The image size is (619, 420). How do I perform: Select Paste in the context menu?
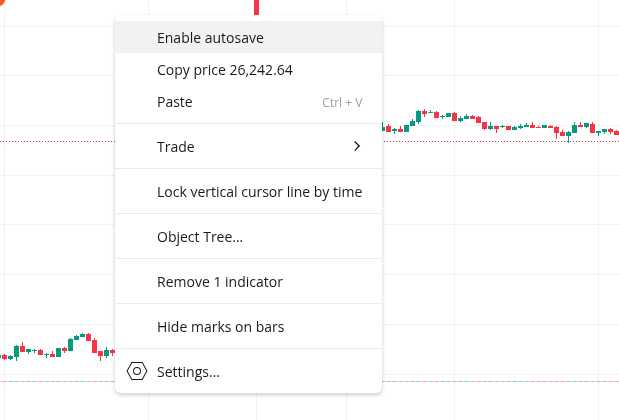click(x=175, y=102)
